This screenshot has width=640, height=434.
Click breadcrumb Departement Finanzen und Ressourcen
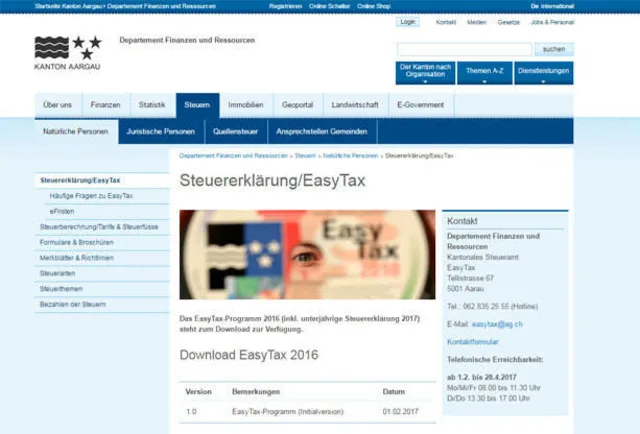coord(233,156)
